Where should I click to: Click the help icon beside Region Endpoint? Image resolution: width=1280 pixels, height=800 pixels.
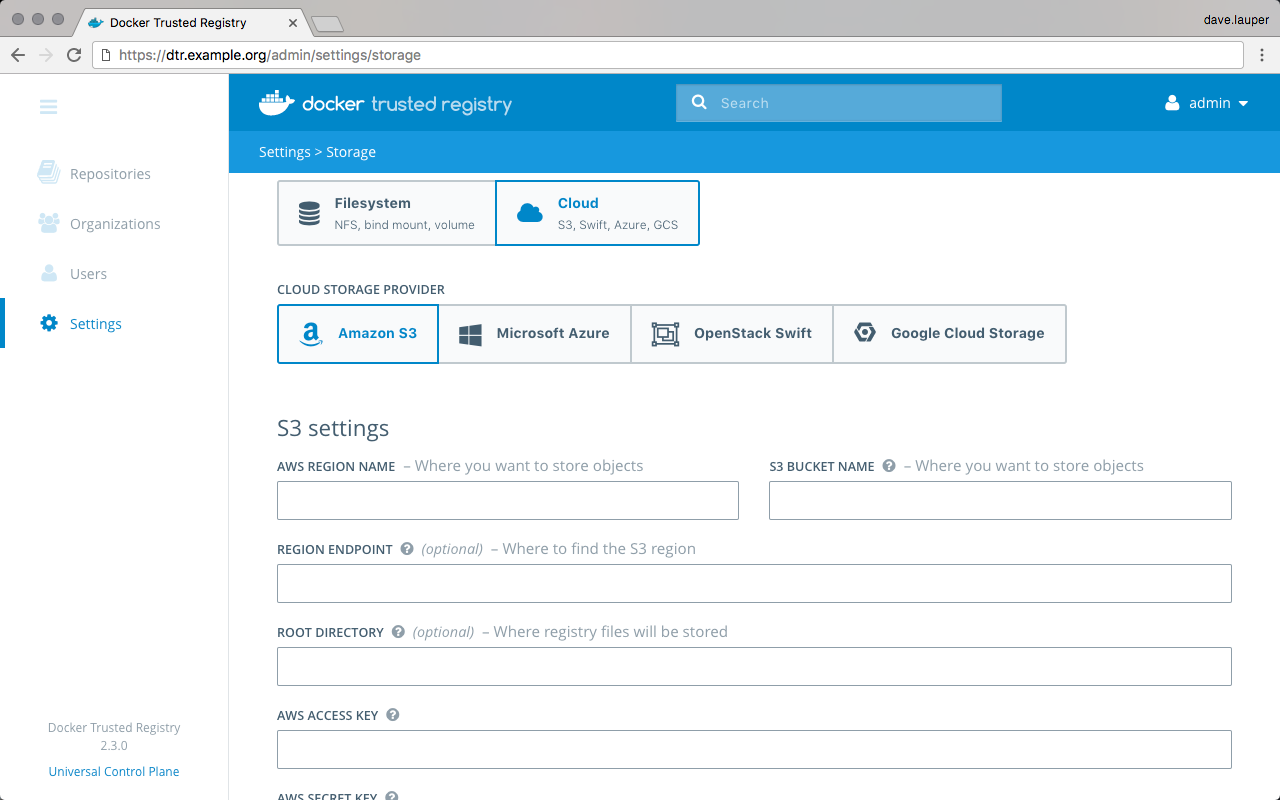[407, 549]
